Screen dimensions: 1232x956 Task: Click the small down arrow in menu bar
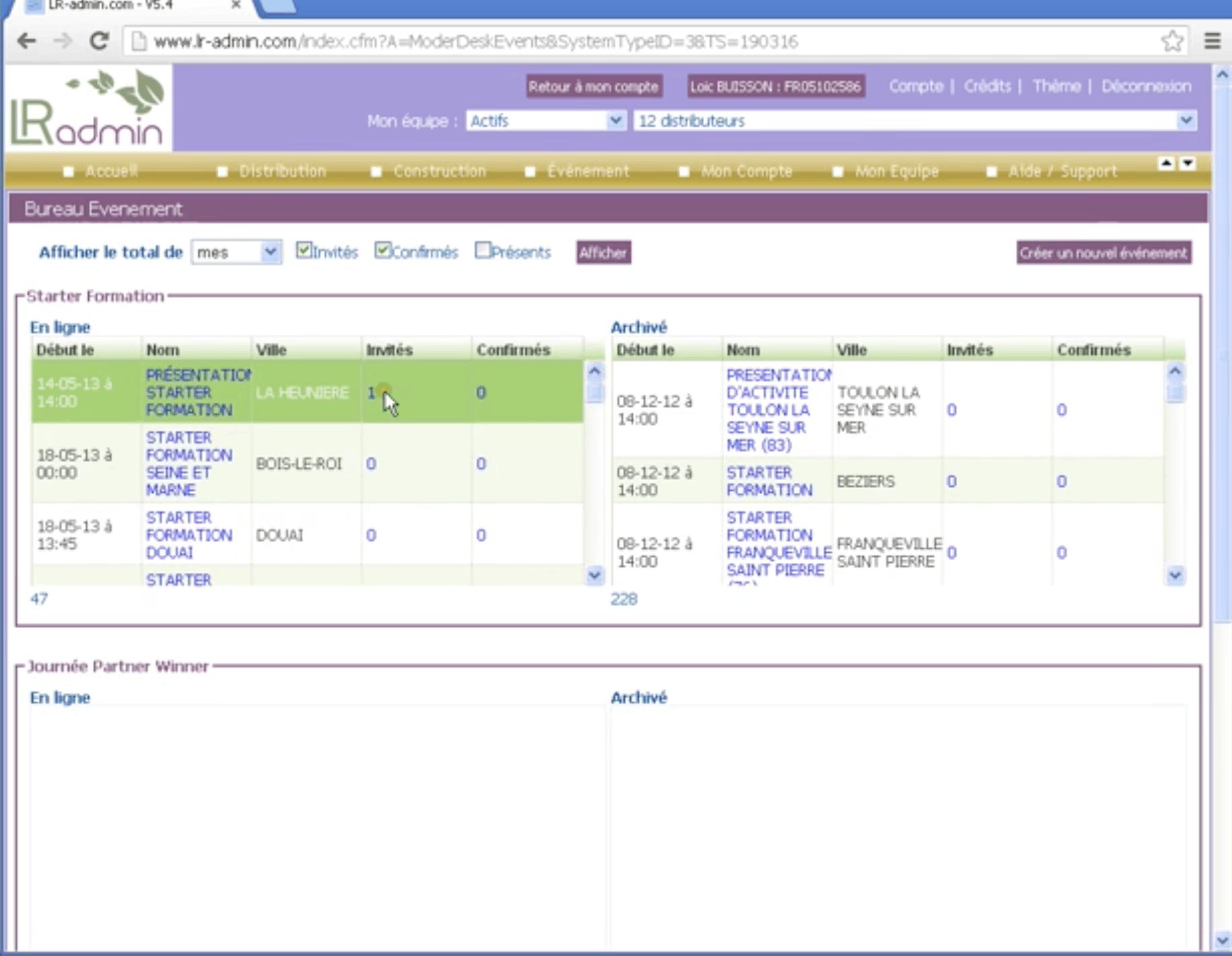point(1188,164)
